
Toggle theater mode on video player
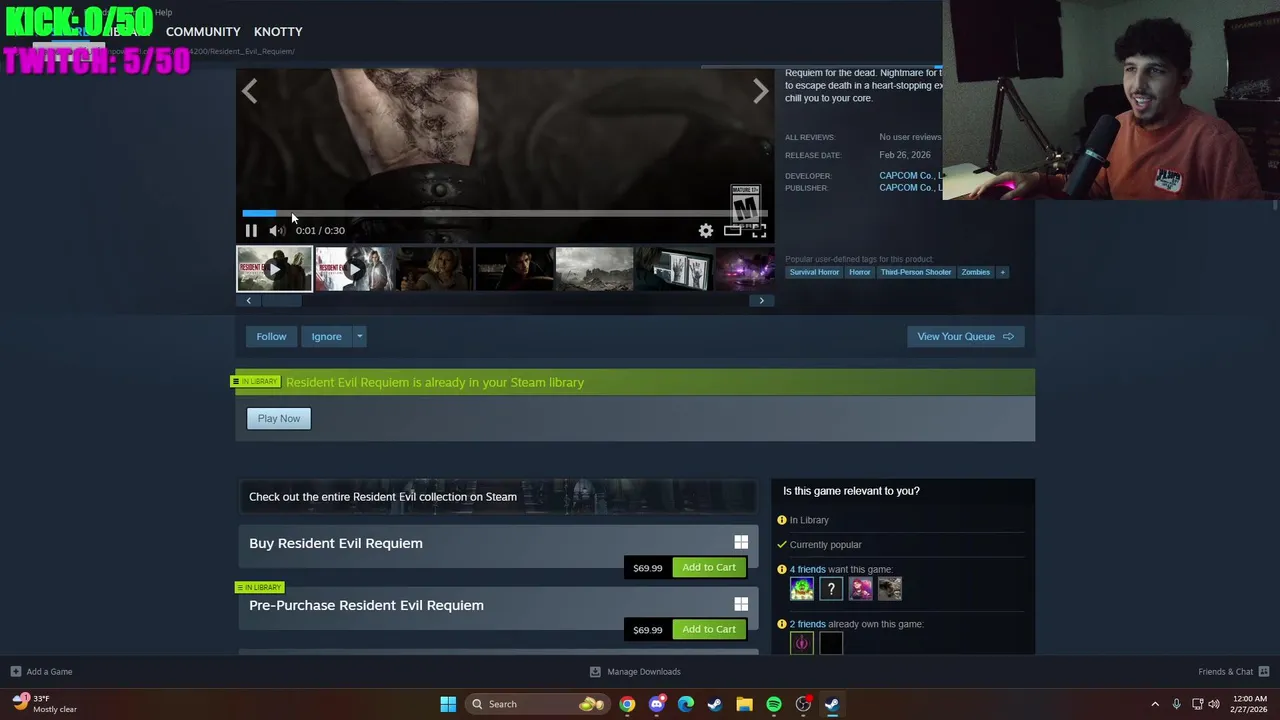(x=733, y=230)
